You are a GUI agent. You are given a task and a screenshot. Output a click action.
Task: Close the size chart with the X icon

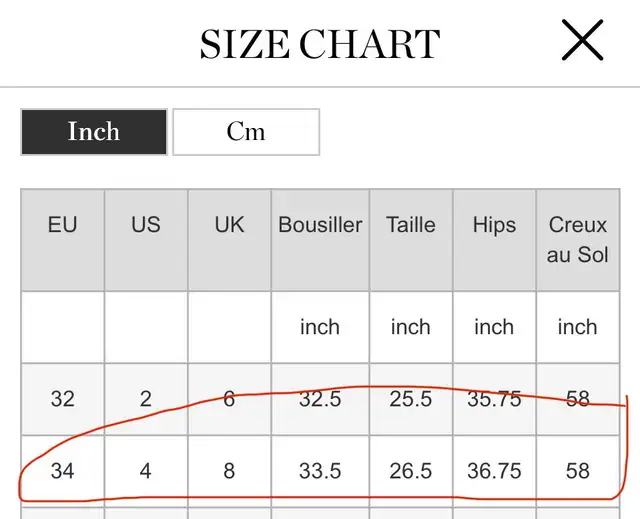(x=582, y=40)
